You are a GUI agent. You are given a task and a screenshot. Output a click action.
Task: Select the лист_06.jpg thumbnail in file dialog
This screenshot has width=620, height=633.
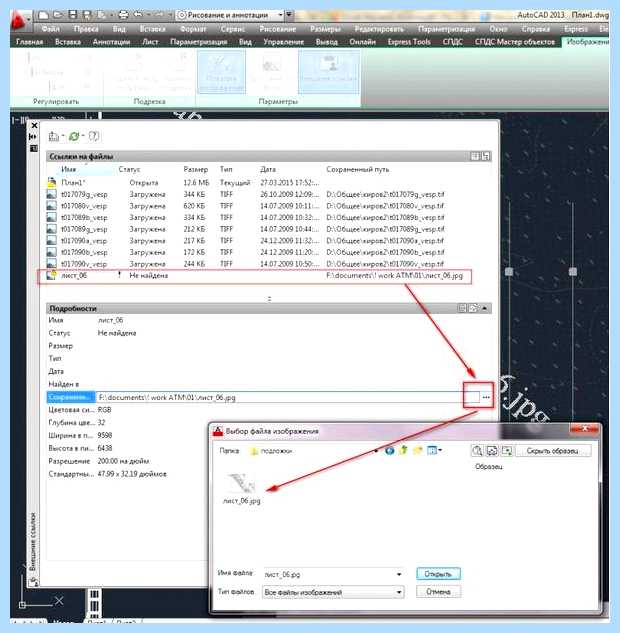coord(242,489)
